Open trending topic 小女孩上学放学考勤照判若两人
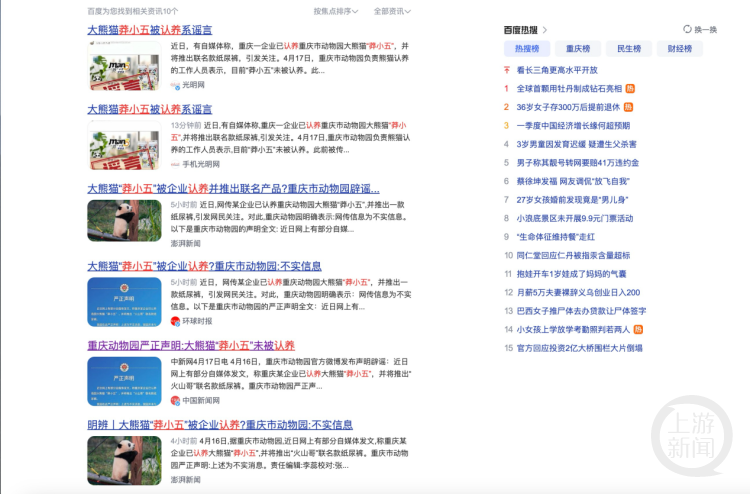 click(x=573, y=329)
